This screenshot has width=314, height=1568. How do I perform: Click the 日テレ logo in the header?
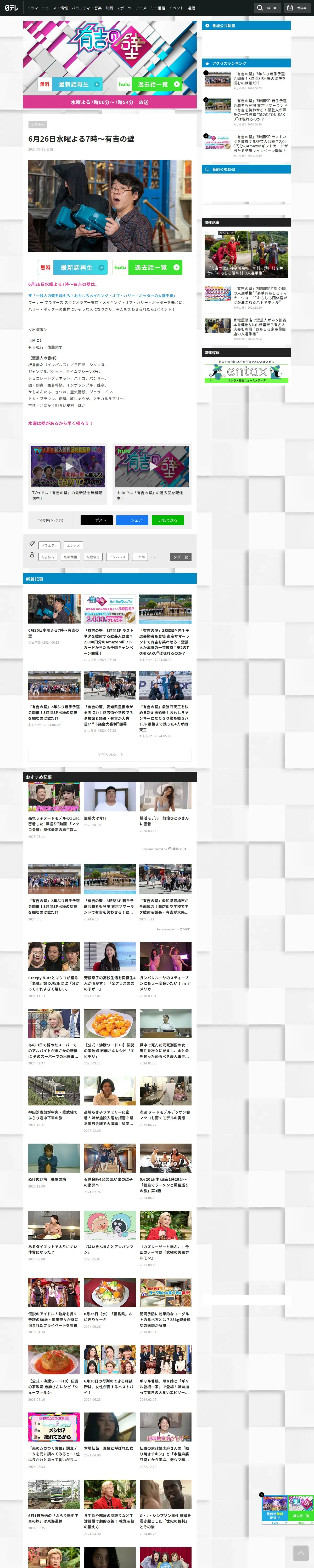(x=12, y=8)
